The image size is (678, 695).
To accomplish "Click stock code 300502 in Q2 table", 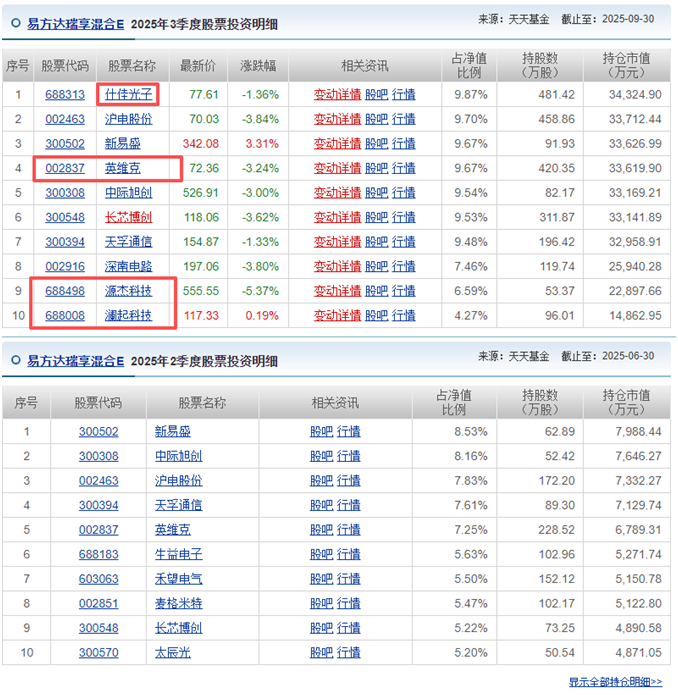I will click(98, 431).
